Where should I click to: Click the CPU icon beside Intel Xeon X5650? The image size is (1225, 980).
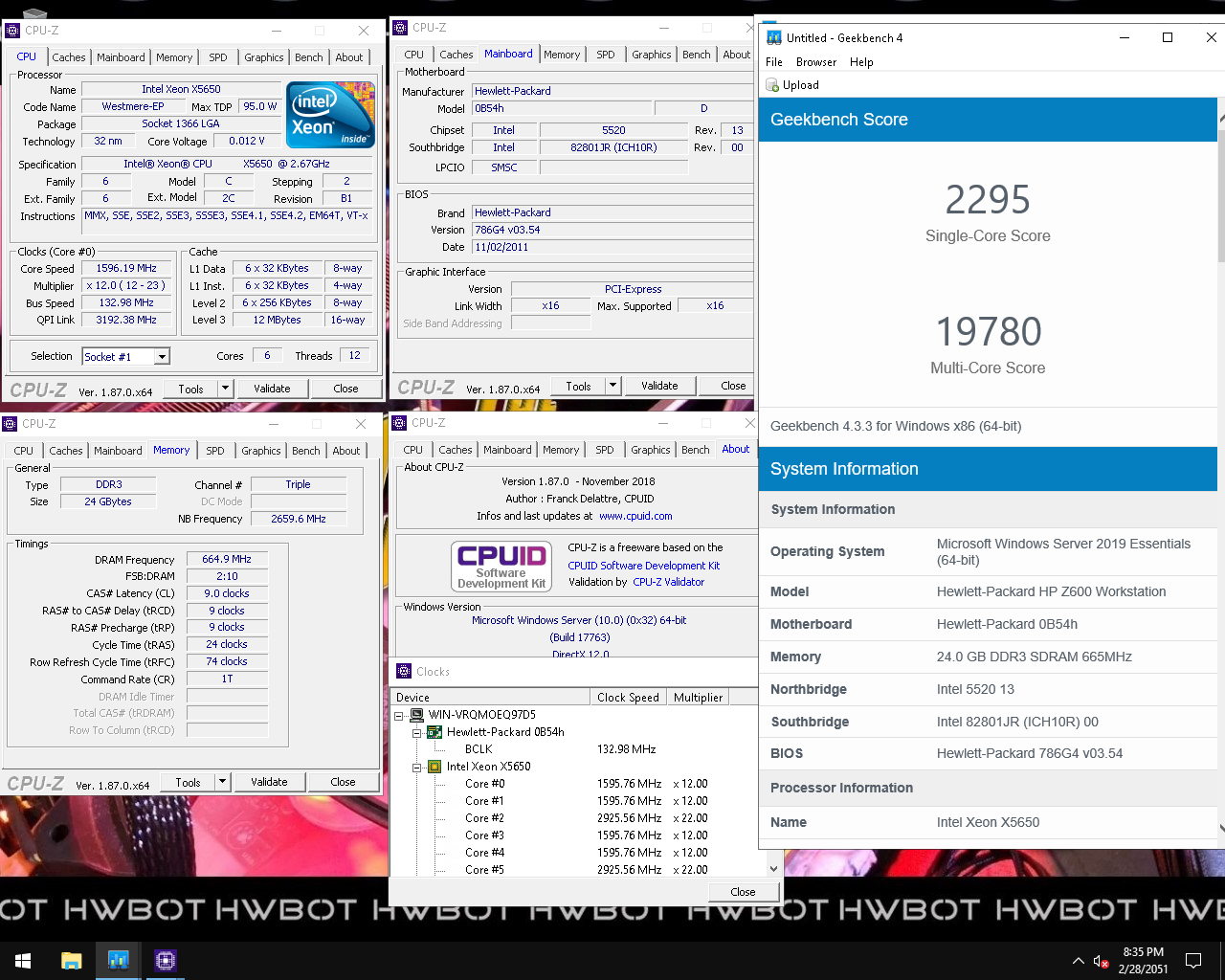click(434, 767)
